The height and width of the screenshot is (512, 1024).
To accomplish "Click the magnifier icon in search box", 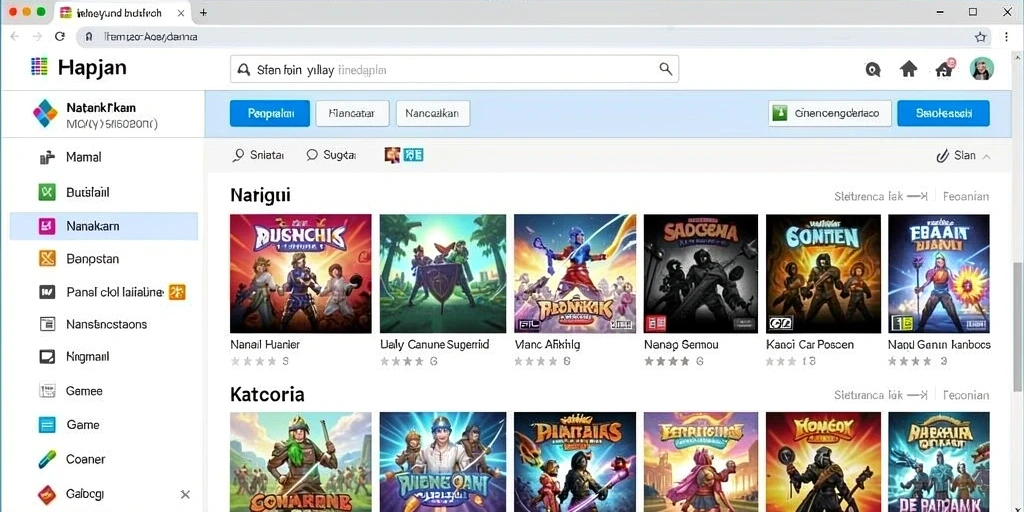I will pos(665,69).
